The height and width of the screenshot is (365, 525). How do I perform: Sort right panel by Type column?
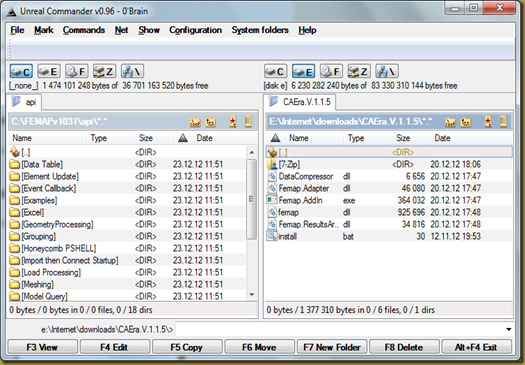tap(367, 138)
